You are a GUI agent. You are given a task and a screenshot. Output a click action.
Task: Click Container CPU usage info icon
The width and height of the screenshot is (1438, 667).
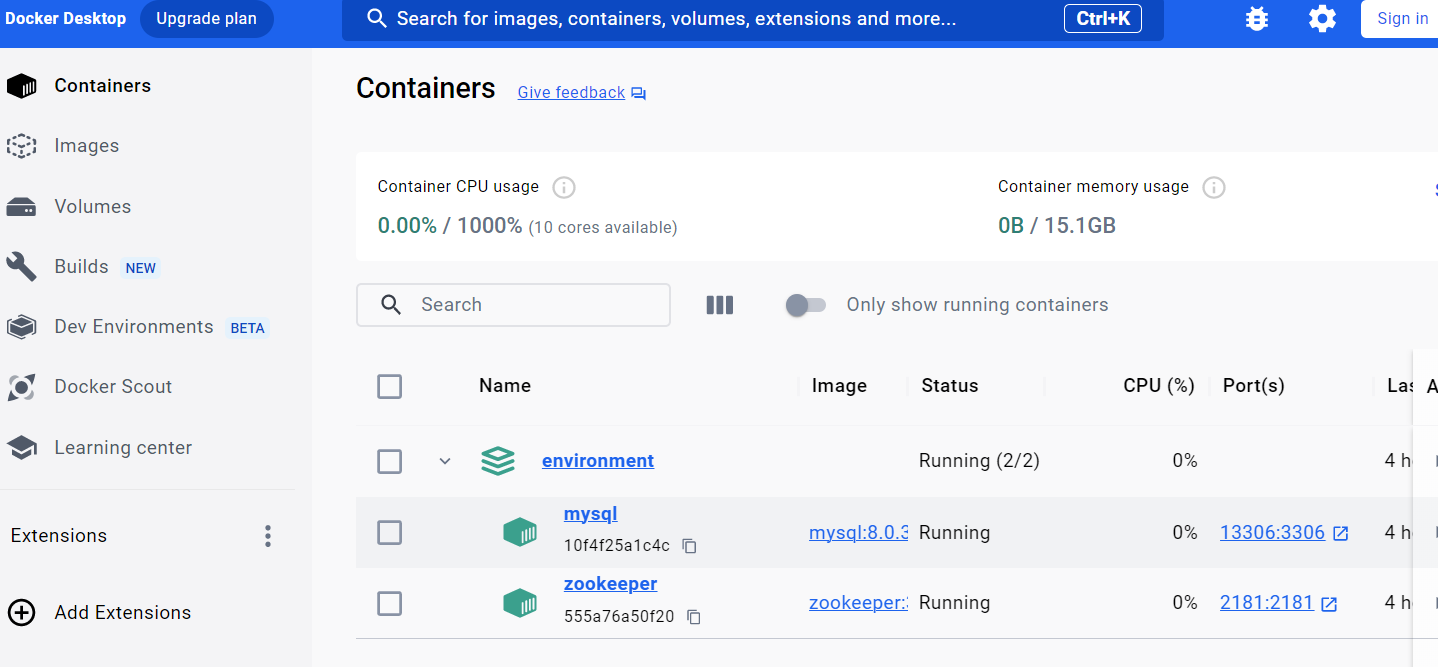click(564, 187)
